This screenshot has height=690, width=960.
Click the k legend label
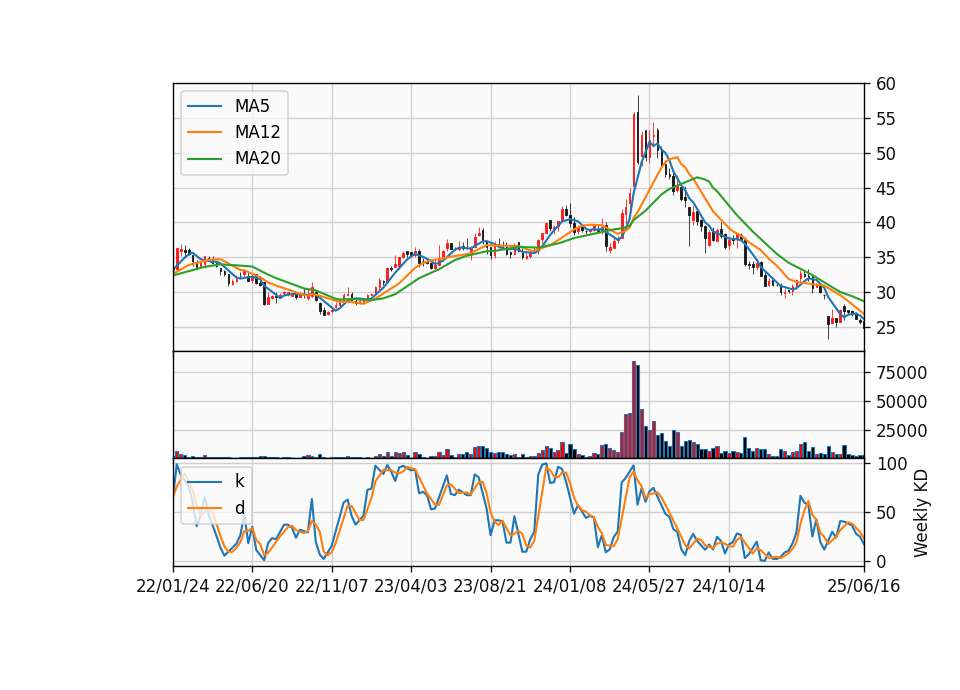[239, 481]
